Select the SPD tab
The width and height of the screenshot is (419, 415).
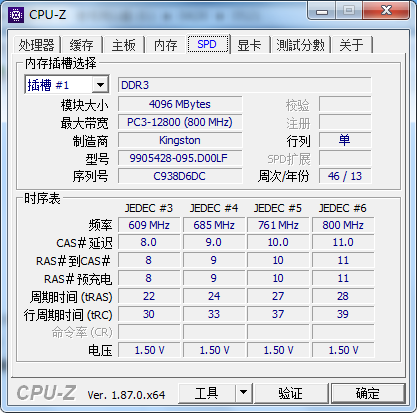click(x=209, y=44)
